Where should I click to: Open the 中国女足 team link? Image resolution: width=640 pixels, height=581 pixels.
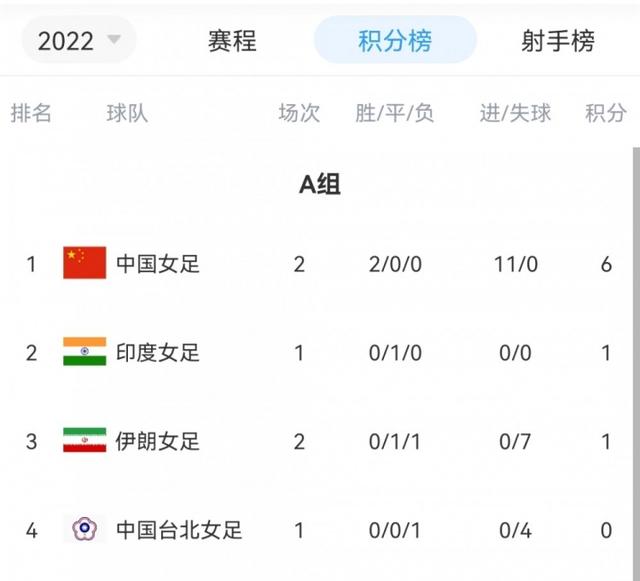pyautogui.click(x=158, y=264)
